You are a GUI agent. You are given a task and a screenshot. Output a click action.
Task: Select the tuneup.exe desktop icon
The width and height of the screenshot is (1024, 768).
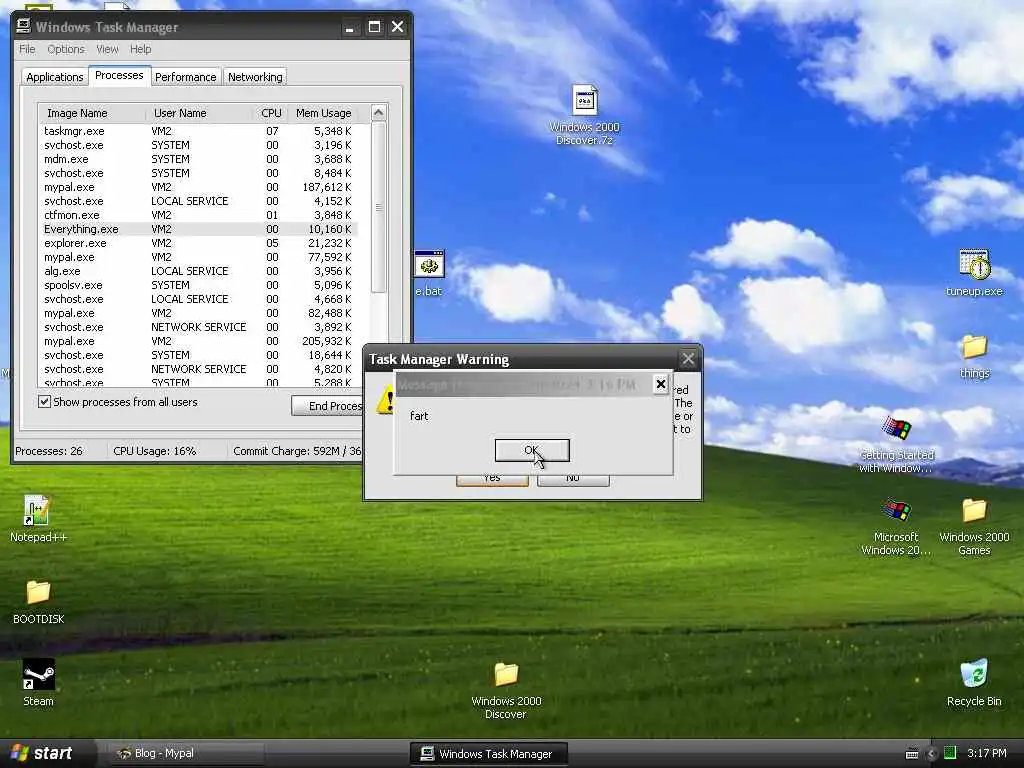(974, 264)
